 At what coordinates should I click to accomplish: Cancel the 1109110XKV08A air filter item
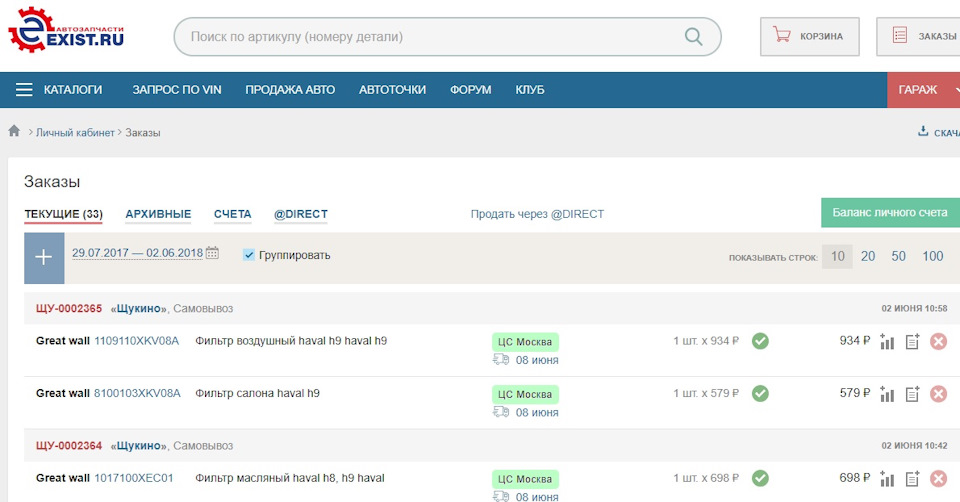pos(938,342)
